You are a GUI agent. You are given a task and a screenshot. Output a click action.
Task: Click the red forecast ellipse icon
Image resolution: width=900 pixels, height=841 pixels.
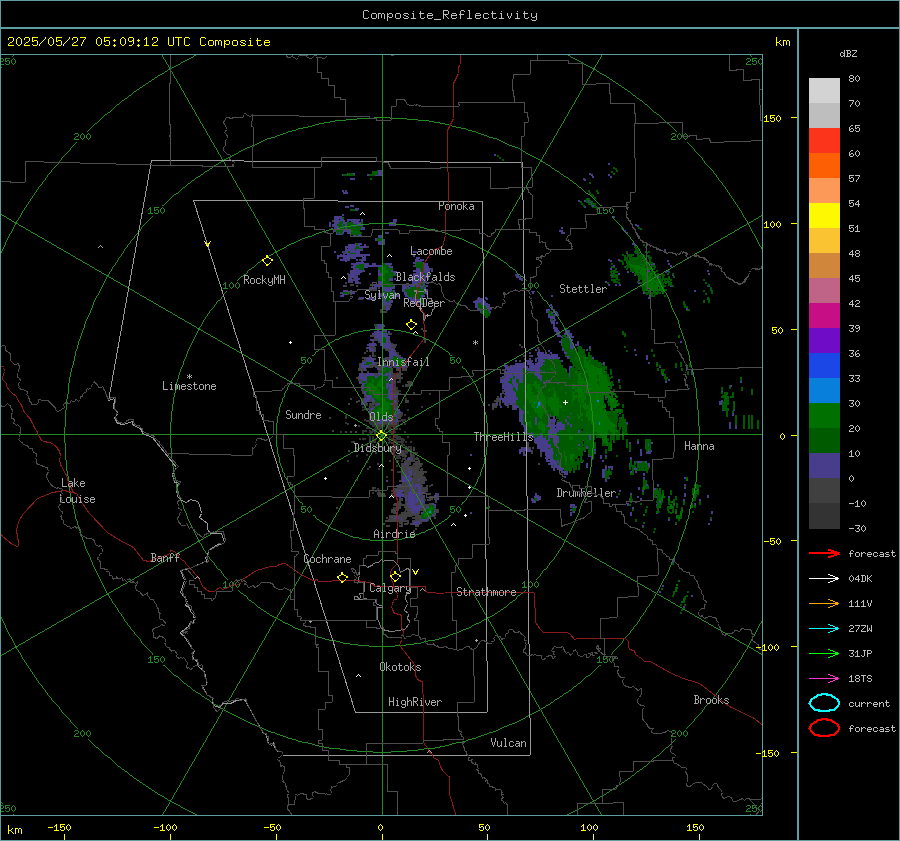[x=824, y=728]
